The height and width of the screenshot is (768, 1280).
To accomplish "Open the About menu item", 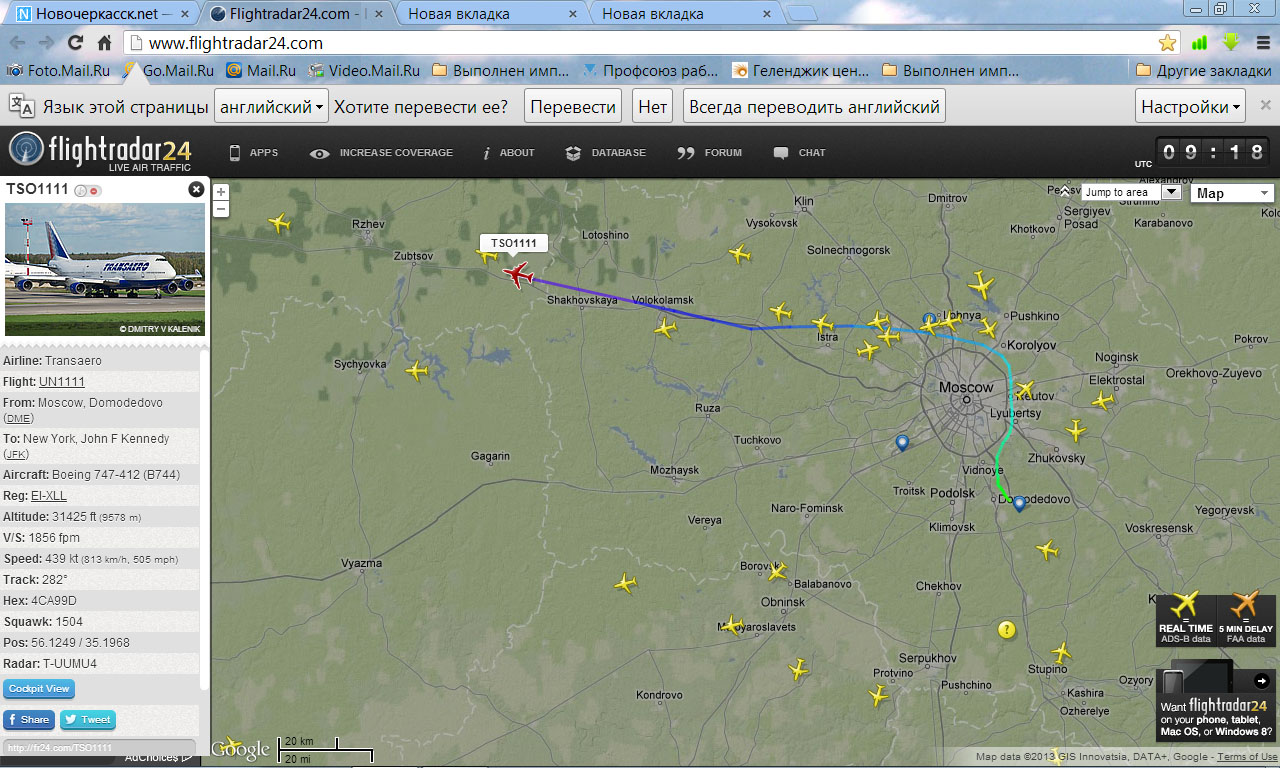I will click(x=509, y=153).
